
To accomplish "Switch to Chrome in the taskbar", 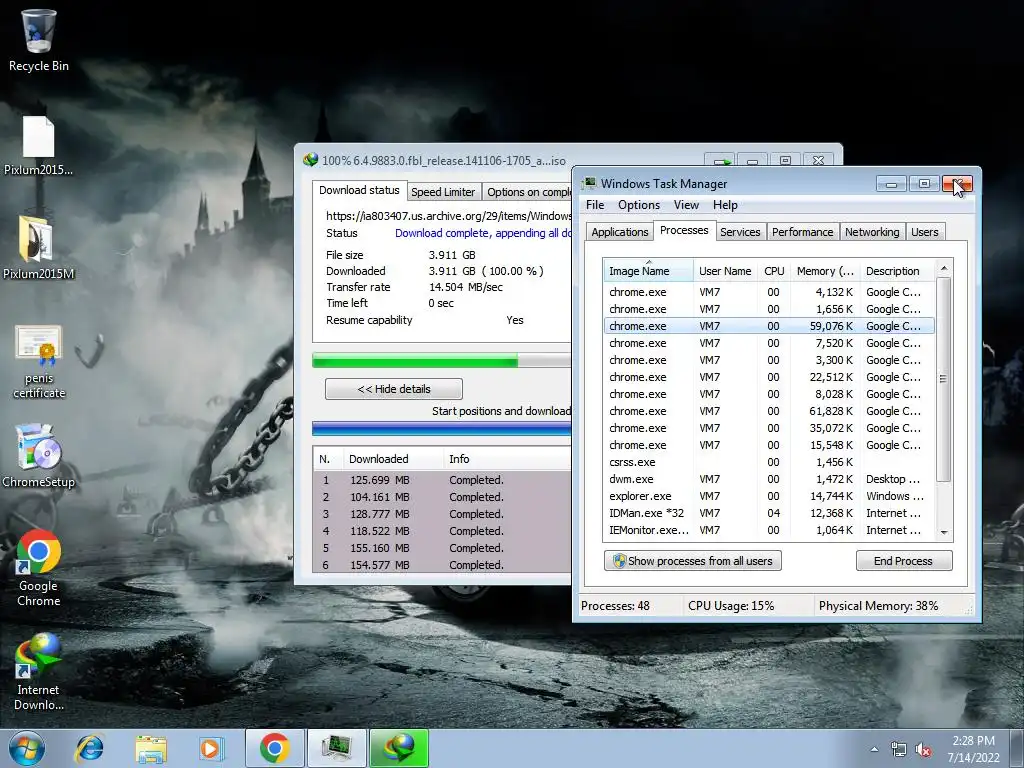I will 275,748.
